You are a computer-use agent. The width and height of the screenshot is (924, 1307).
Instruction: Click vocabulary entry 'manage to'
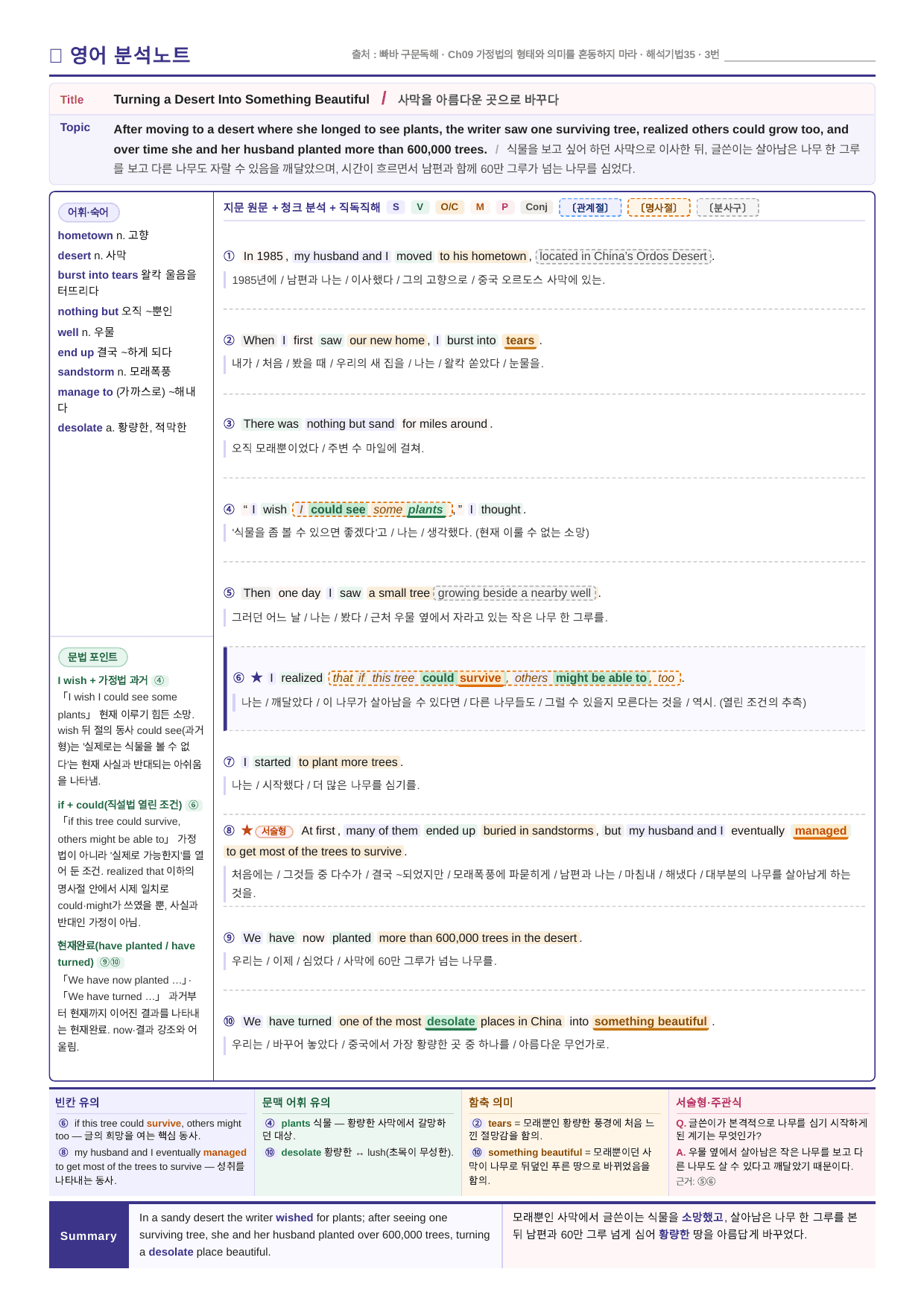[x=127, y=399]
